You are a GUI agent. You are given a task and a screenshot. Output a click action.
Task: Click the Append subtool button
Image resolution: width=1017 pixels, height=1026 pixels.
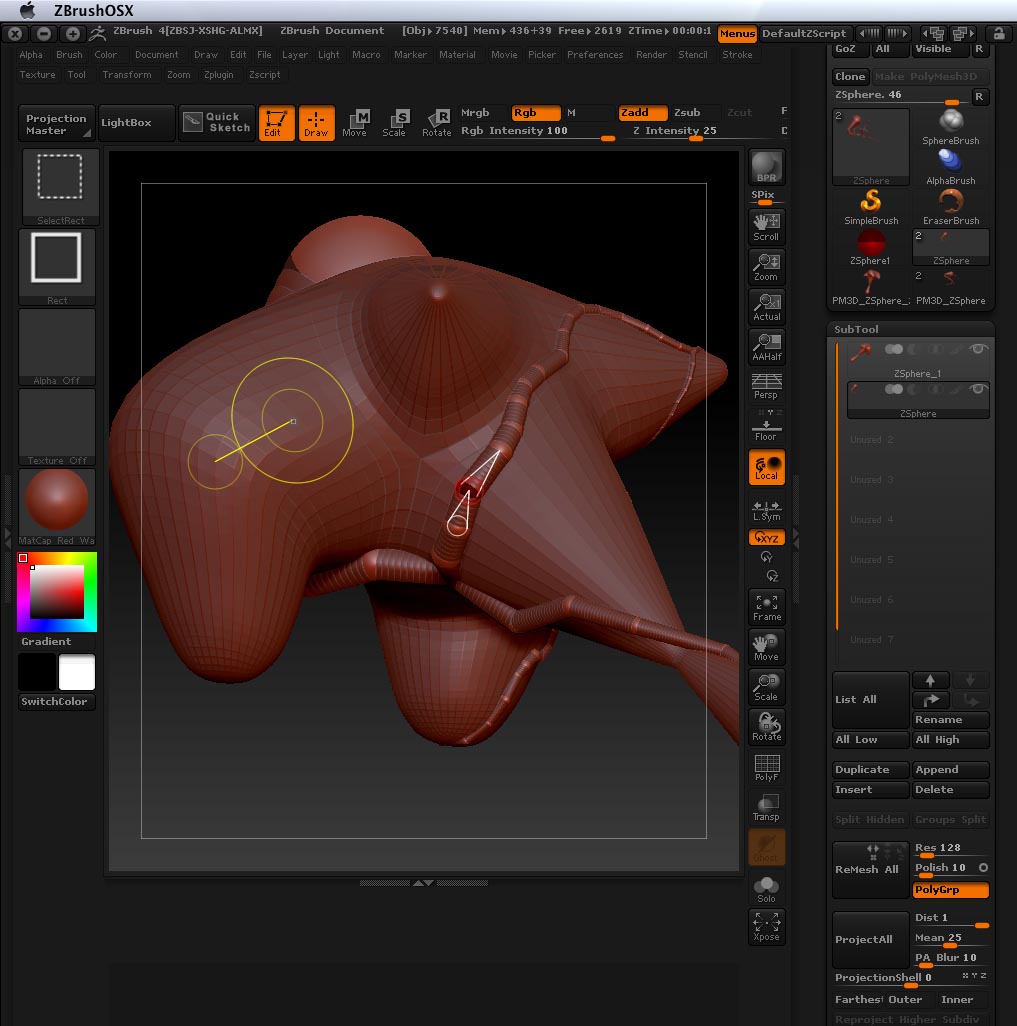pos(950,770)
